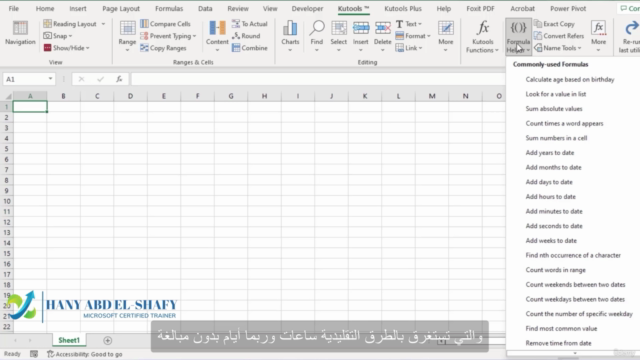Expand Show/Hide dropdown arrow
Viewport: 640px width, 360px height.
click(x=88, y=48)
